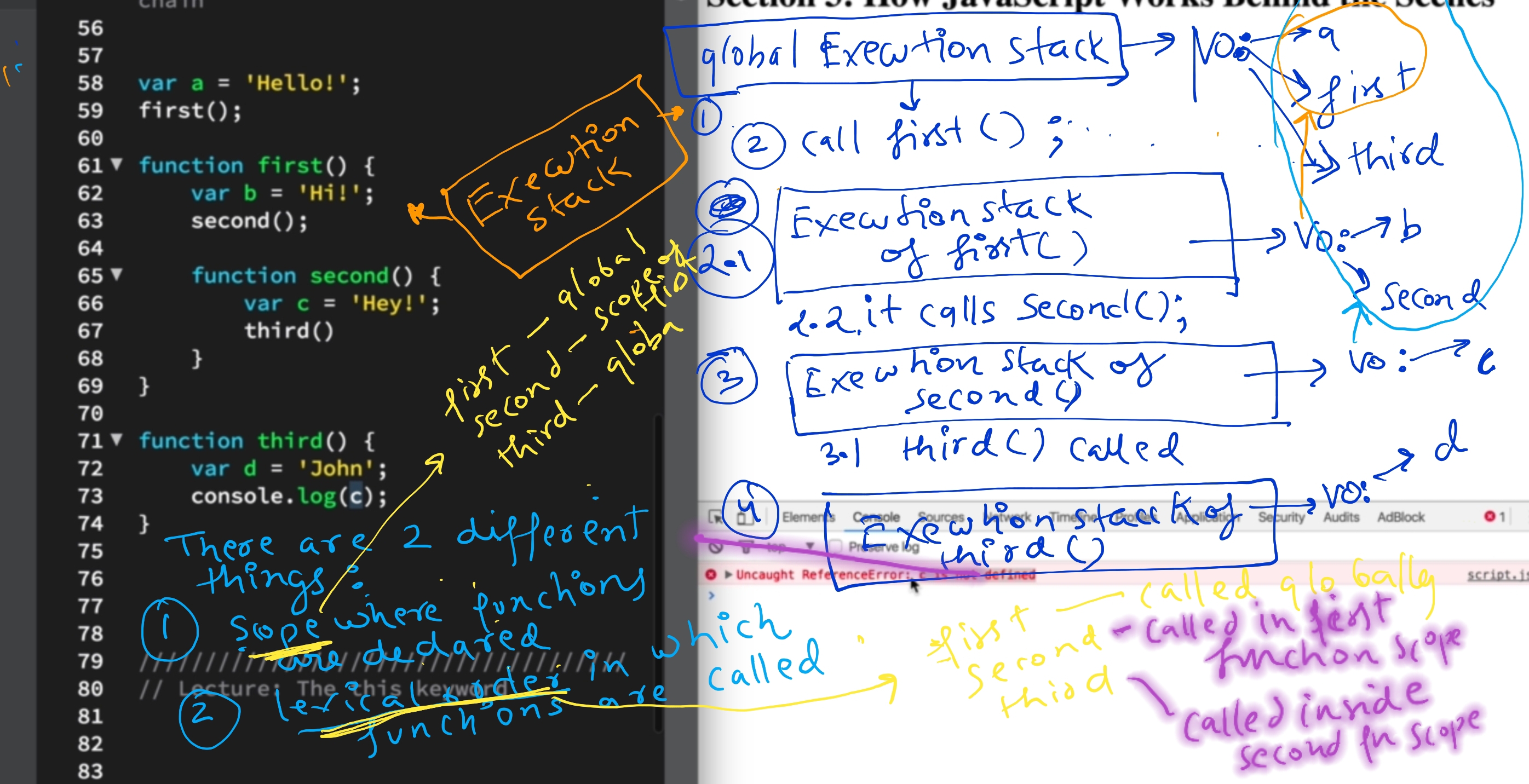1529x784 pixels.
Task: Collapse the function second fold arrow on line 65
Action: [116, 275]
